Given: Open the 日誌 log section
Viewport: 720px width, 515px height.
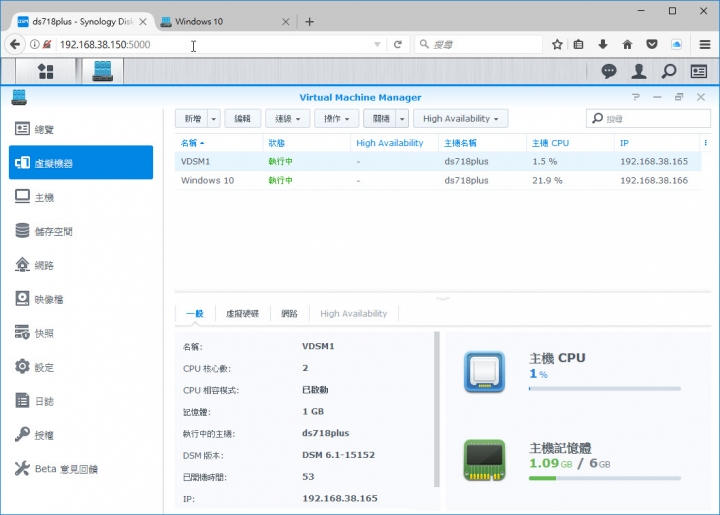Looking at the screenshot, I should 81,401.
